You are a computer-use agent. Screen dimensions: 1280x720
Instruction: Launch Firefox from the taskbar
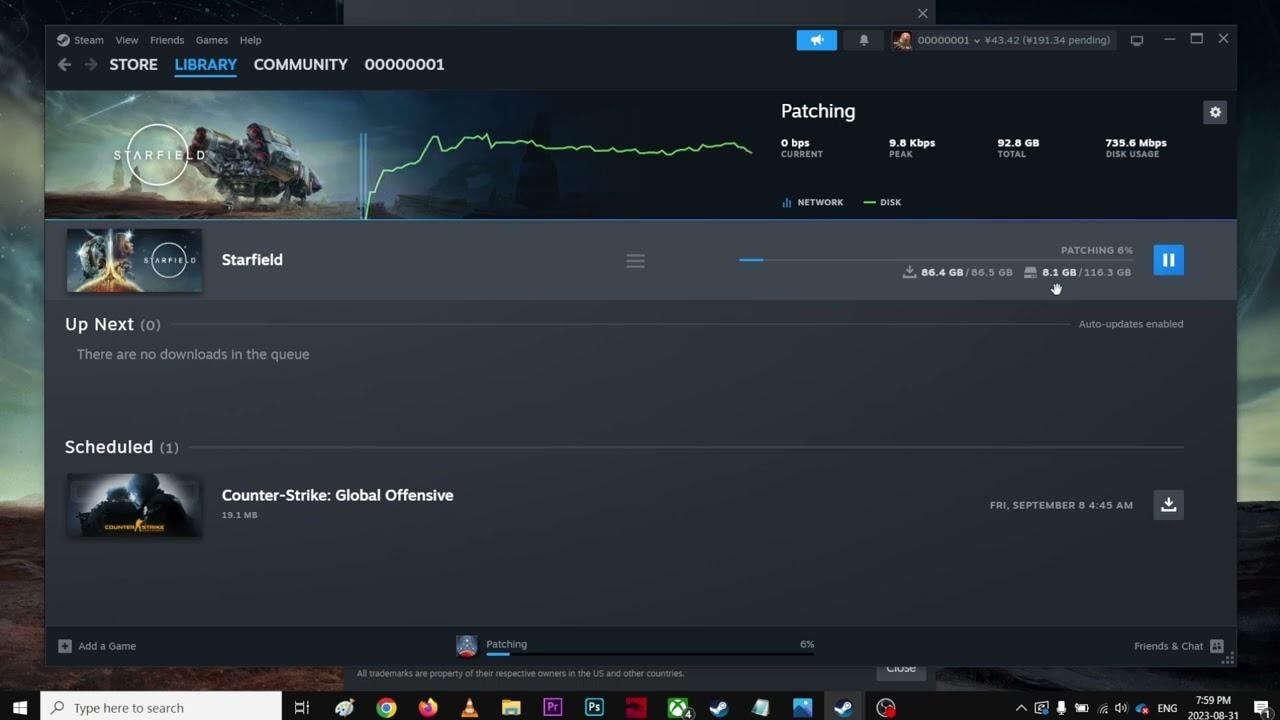coord(428,708)
